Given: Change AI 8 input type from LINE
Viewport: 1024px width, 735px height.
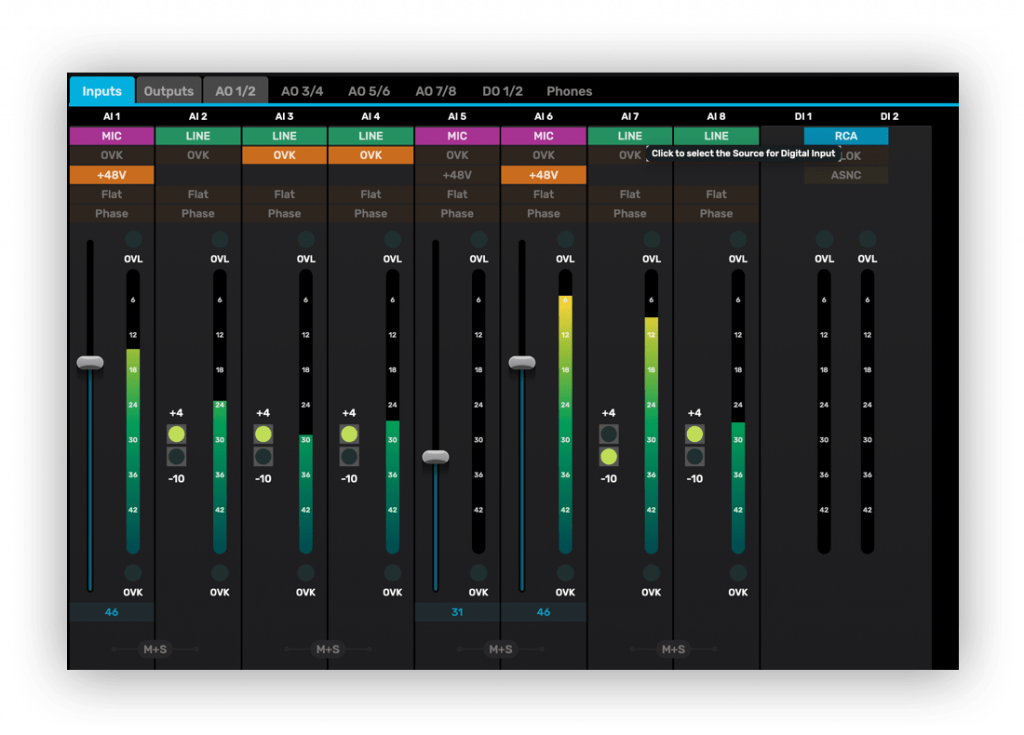Looking at the screenshot, I should pos(716,136).
